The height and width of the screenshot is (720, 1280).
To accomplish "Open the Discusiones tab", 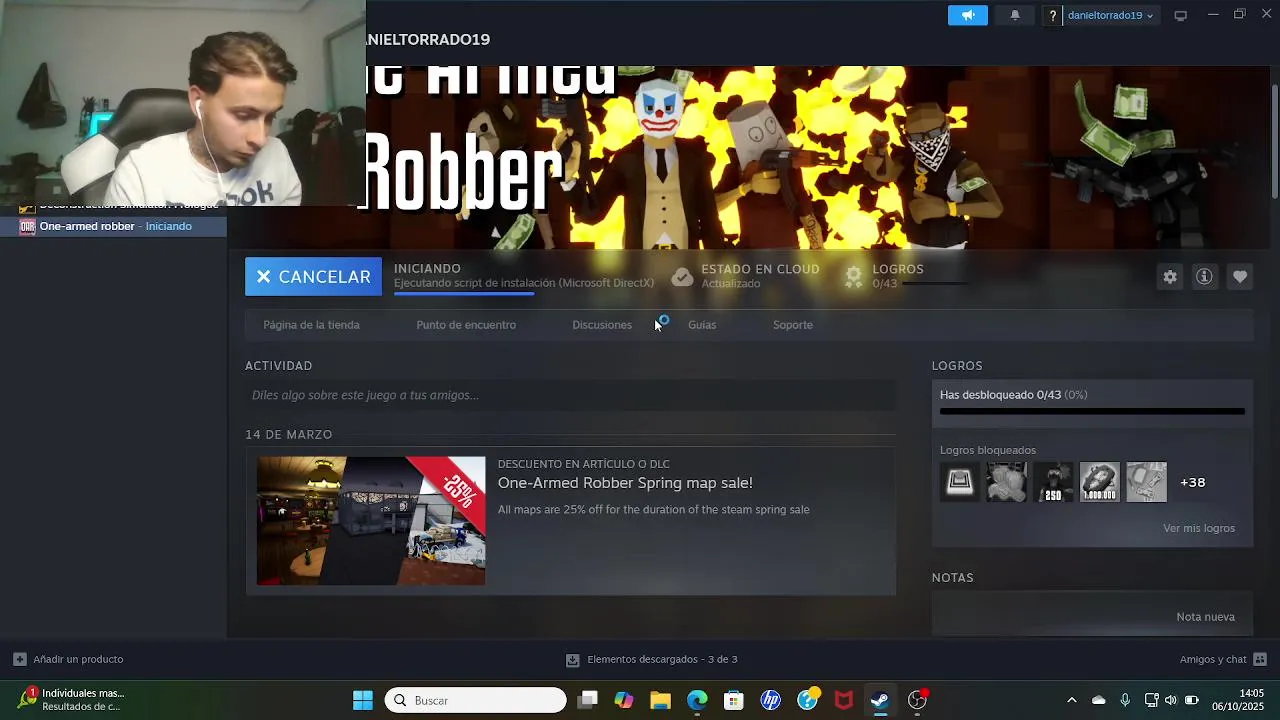I will pos(602,325).
